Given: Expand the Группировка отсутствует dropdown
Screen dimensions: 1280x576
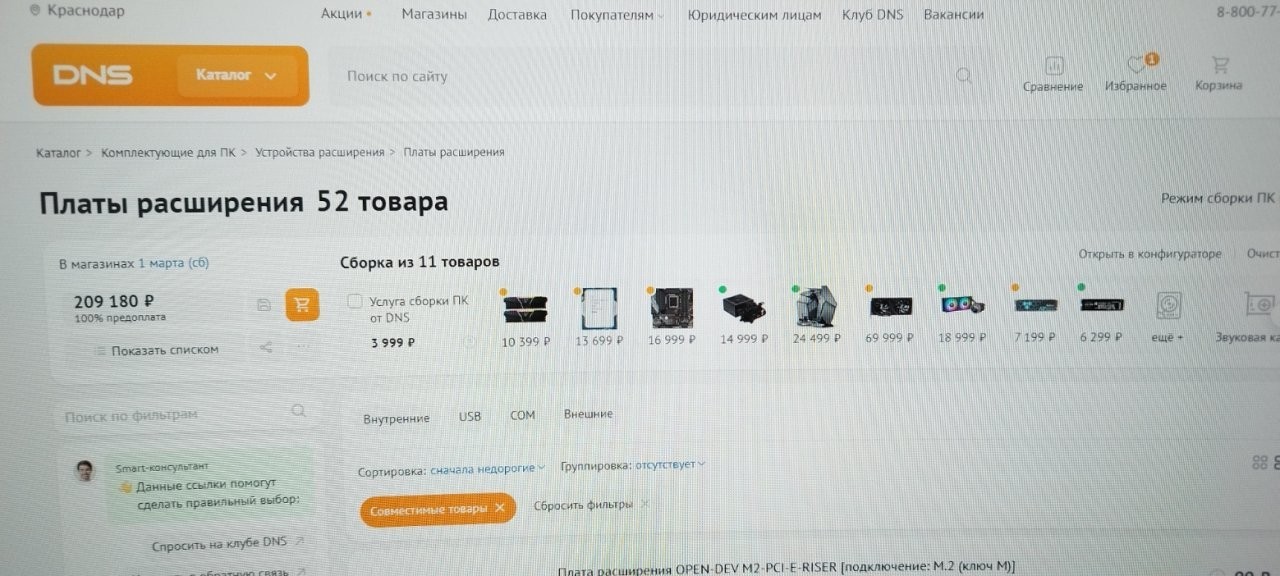Looking at the screenshot, I should point(670,465).
